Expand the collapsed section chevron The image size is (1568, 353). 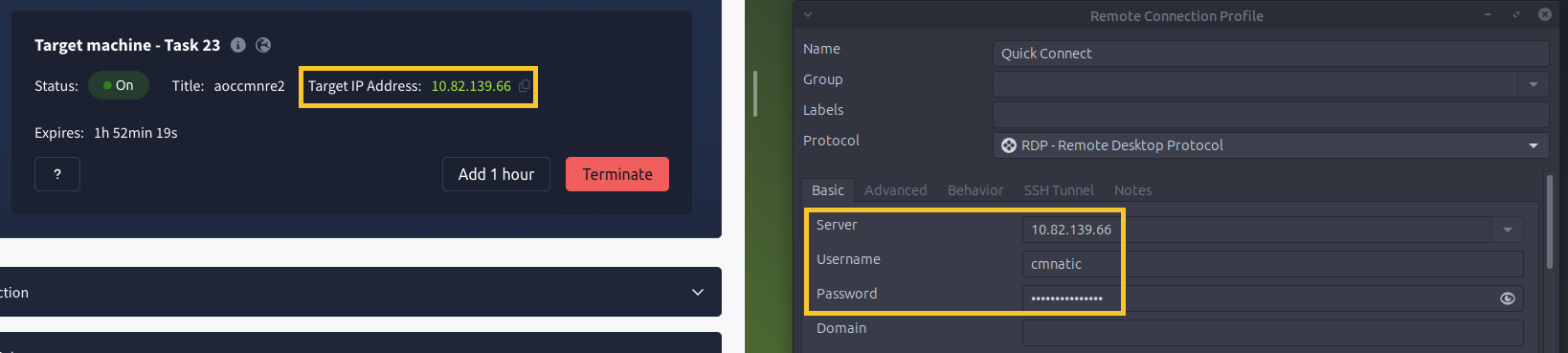click(x=698, y=292)
